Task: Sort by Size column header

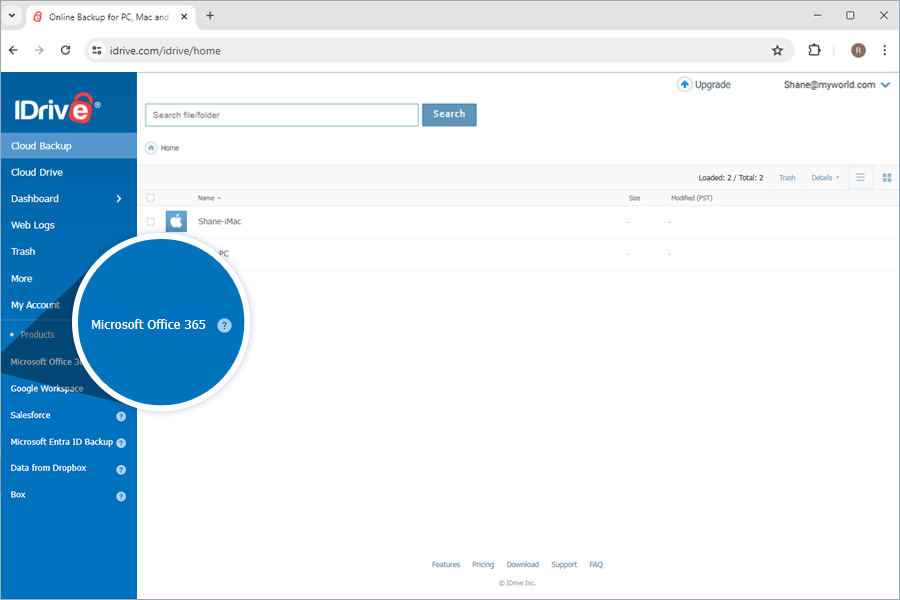Action: point(634,198)
